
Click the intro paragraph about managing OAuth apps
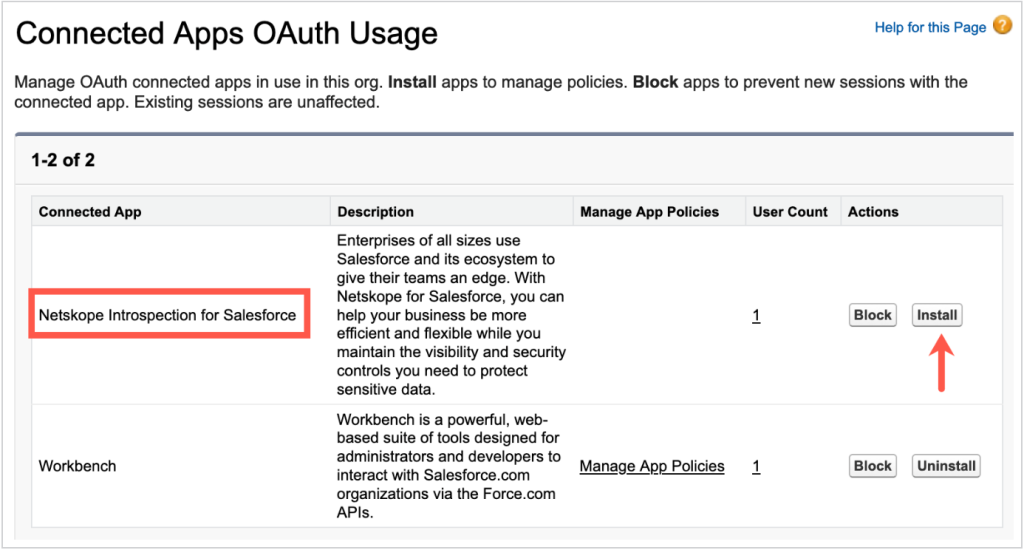[490, 92]
